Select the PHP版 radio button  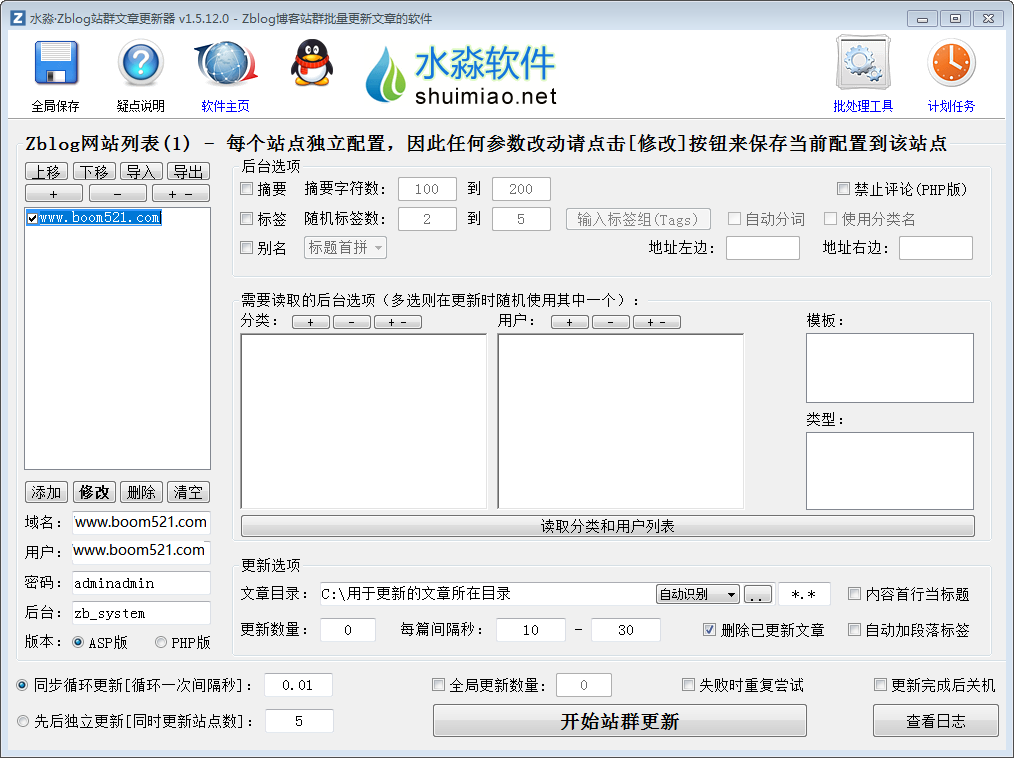pyautogui.click(x=161, y=642)
